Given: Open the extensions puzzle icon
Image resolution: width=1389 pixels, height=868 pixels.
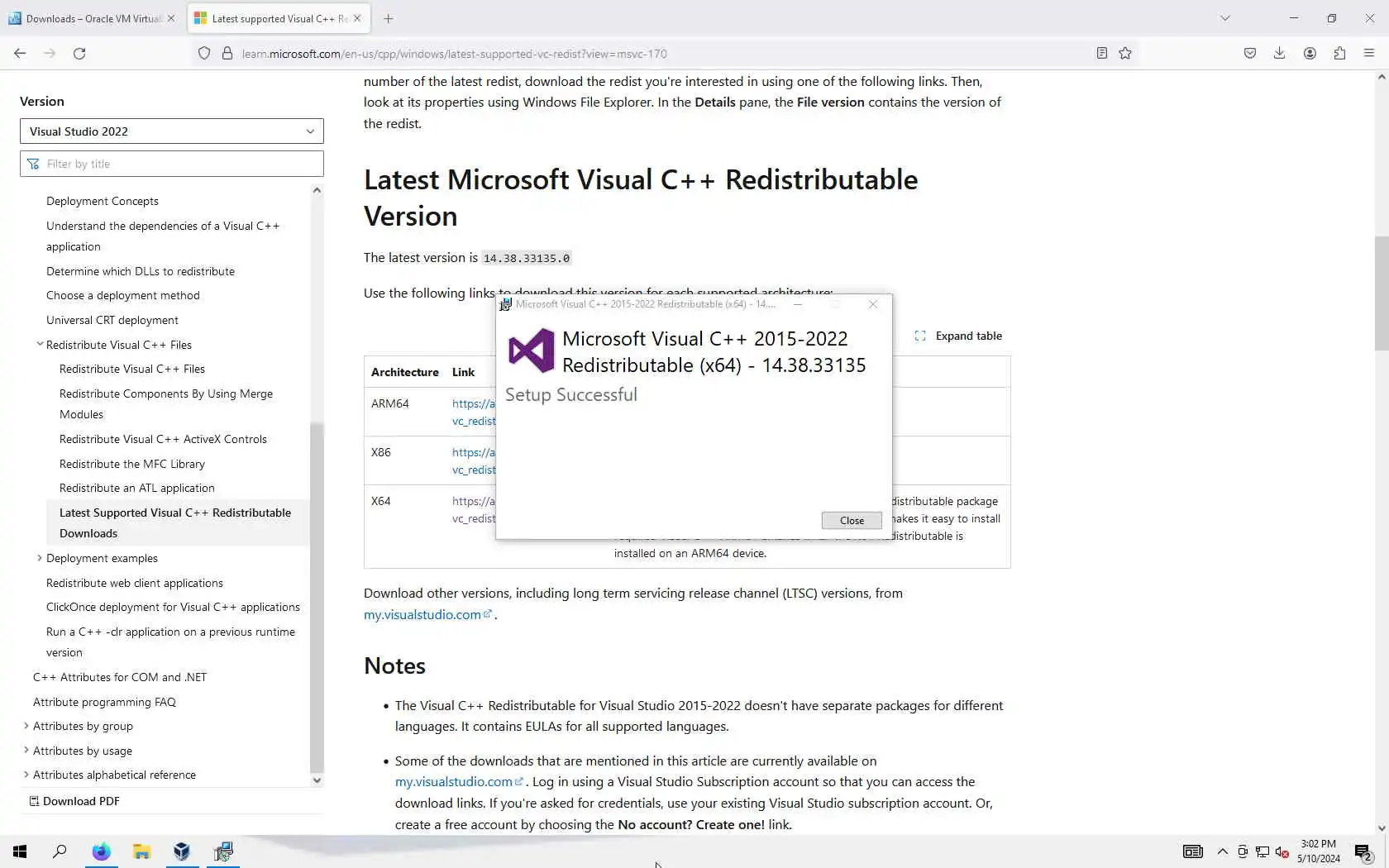Looking at the screenshot, I should click(1339, 54).
